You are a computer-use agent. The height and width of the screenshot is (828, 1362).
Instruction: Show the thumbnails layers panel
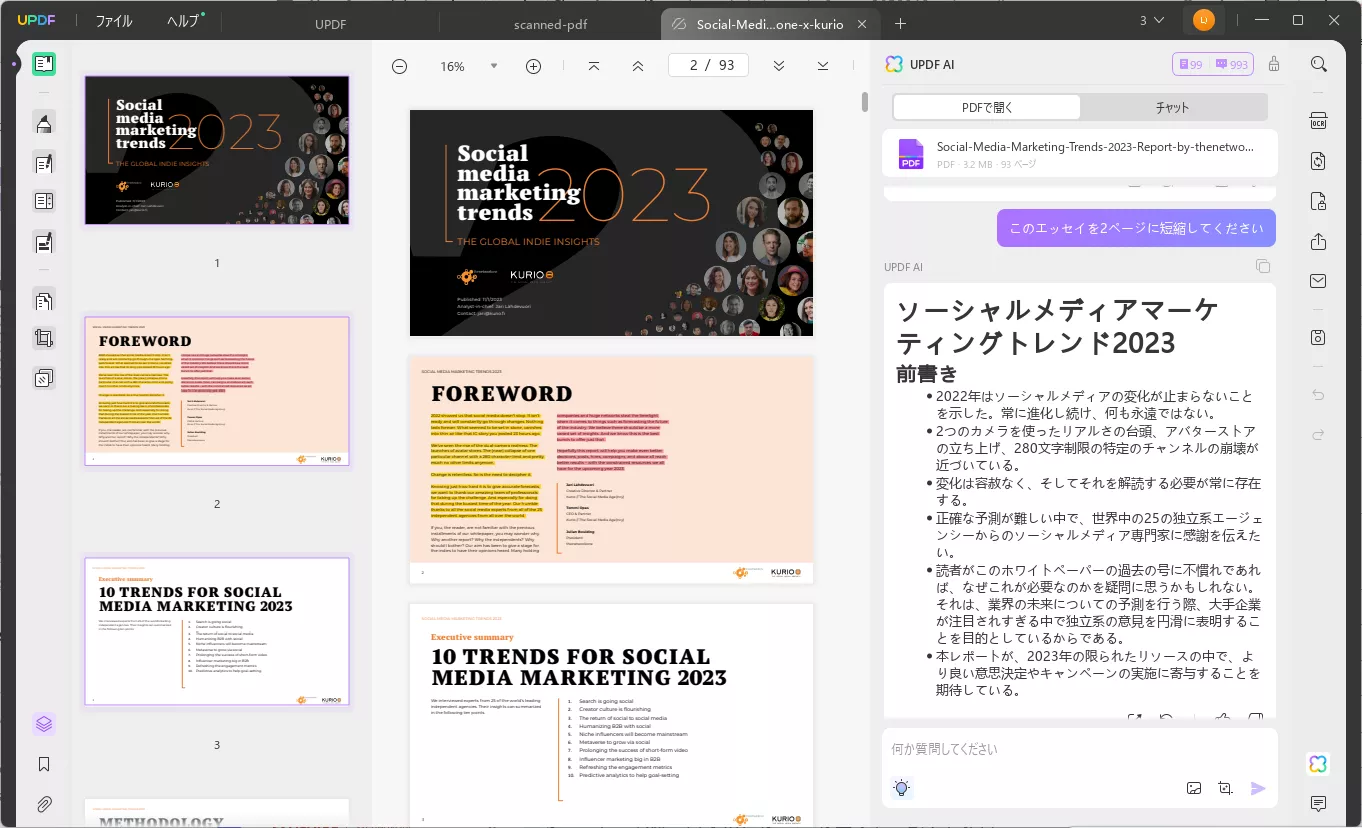coord(43,724)
